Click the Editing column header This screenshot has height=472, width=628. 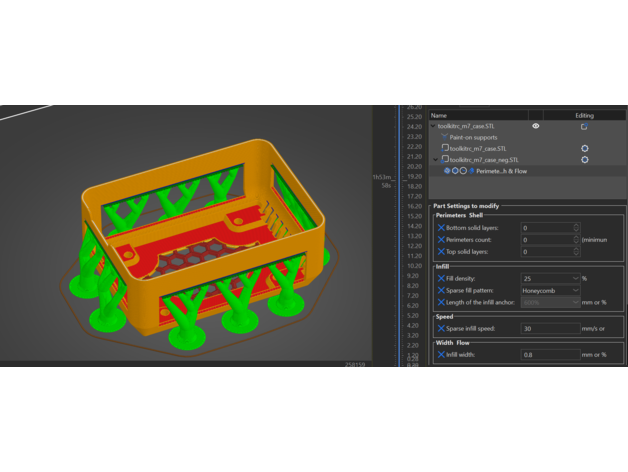click(x=584, y=115)
